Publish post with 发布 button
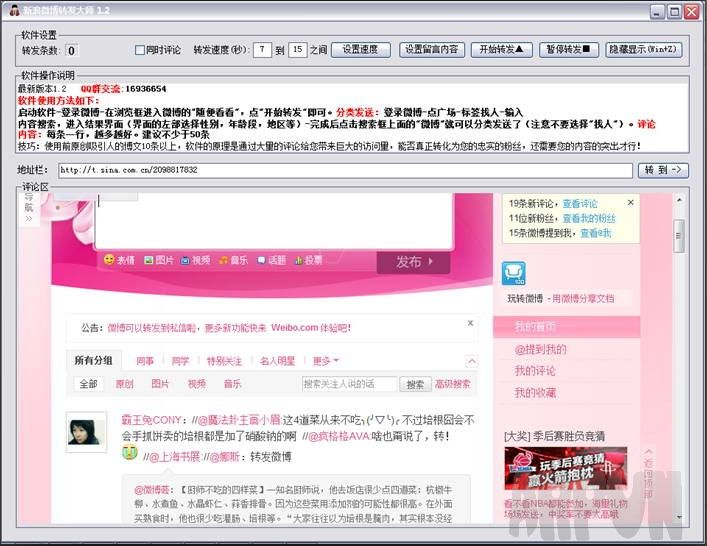The height and width of the screenshot is (546, 707). click(413, 262)
